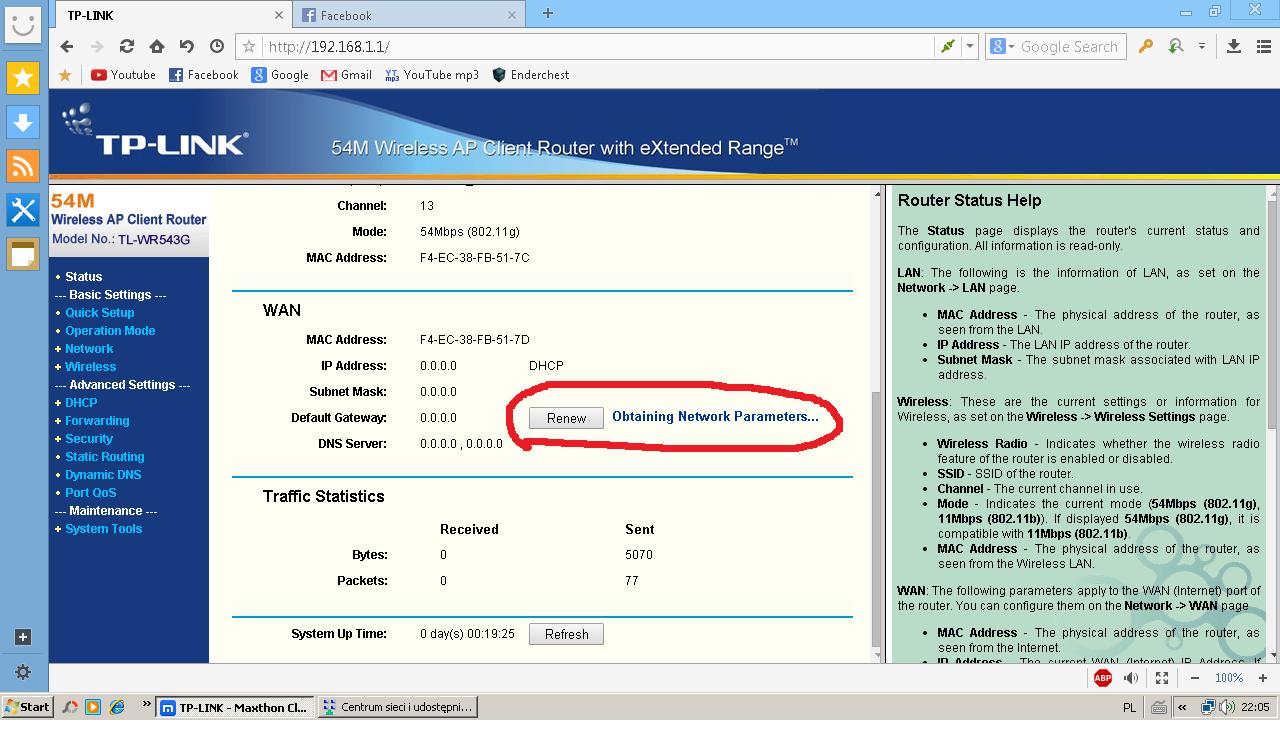Enter fullscreen mode from the status bar
Viewport: 1280px width, 730px height.
tap(1162, 678)
